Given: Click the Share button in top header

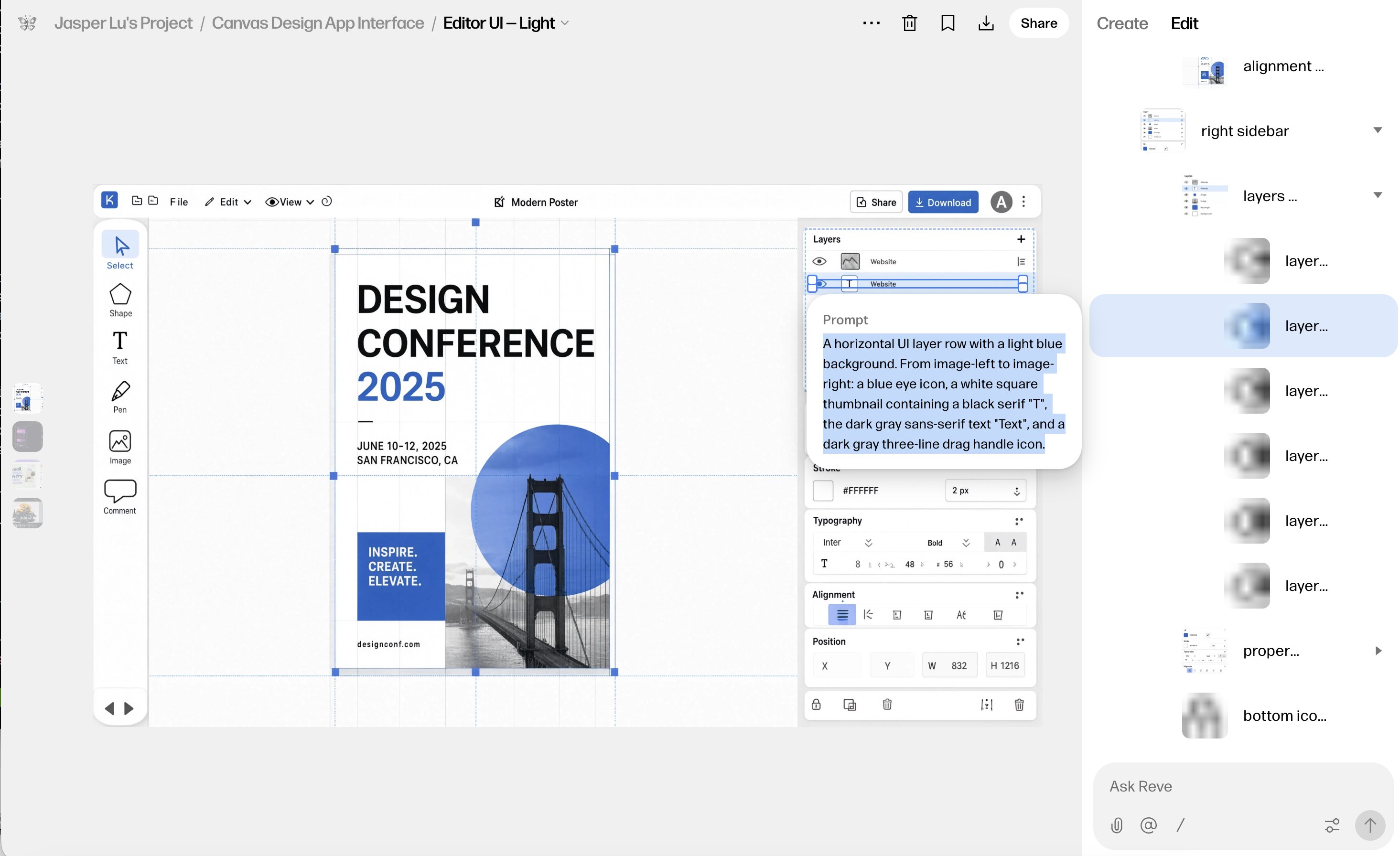Looking at the screenshot, I should (1039, 23).
